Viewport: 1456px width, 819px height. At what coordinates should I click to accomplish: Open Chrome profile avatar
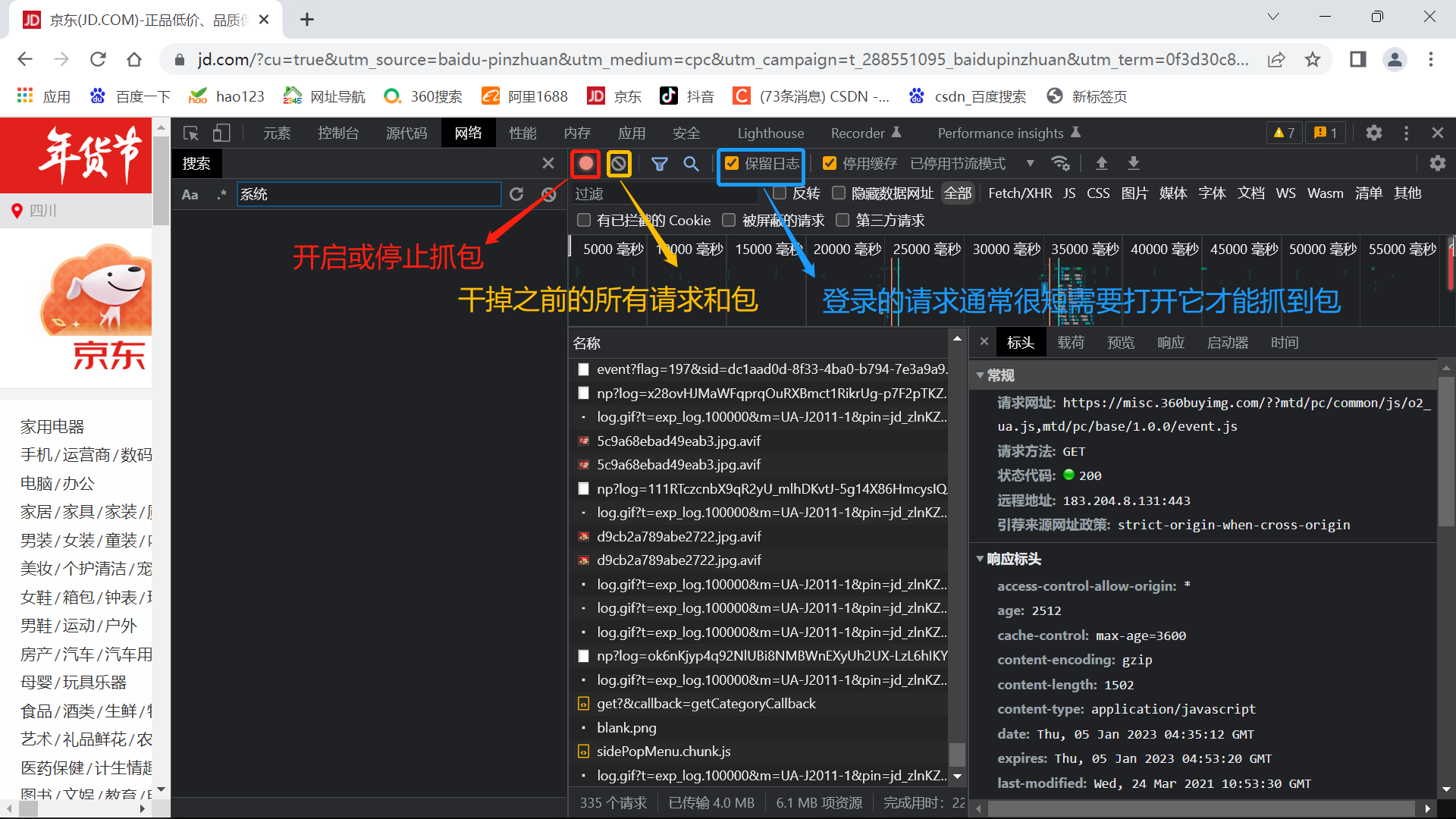(1395, 59)
